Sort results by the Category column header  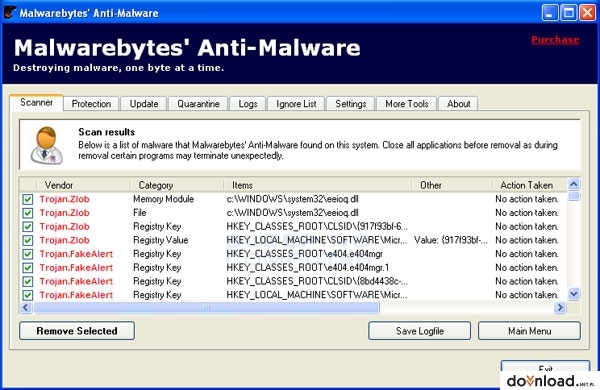177,185
